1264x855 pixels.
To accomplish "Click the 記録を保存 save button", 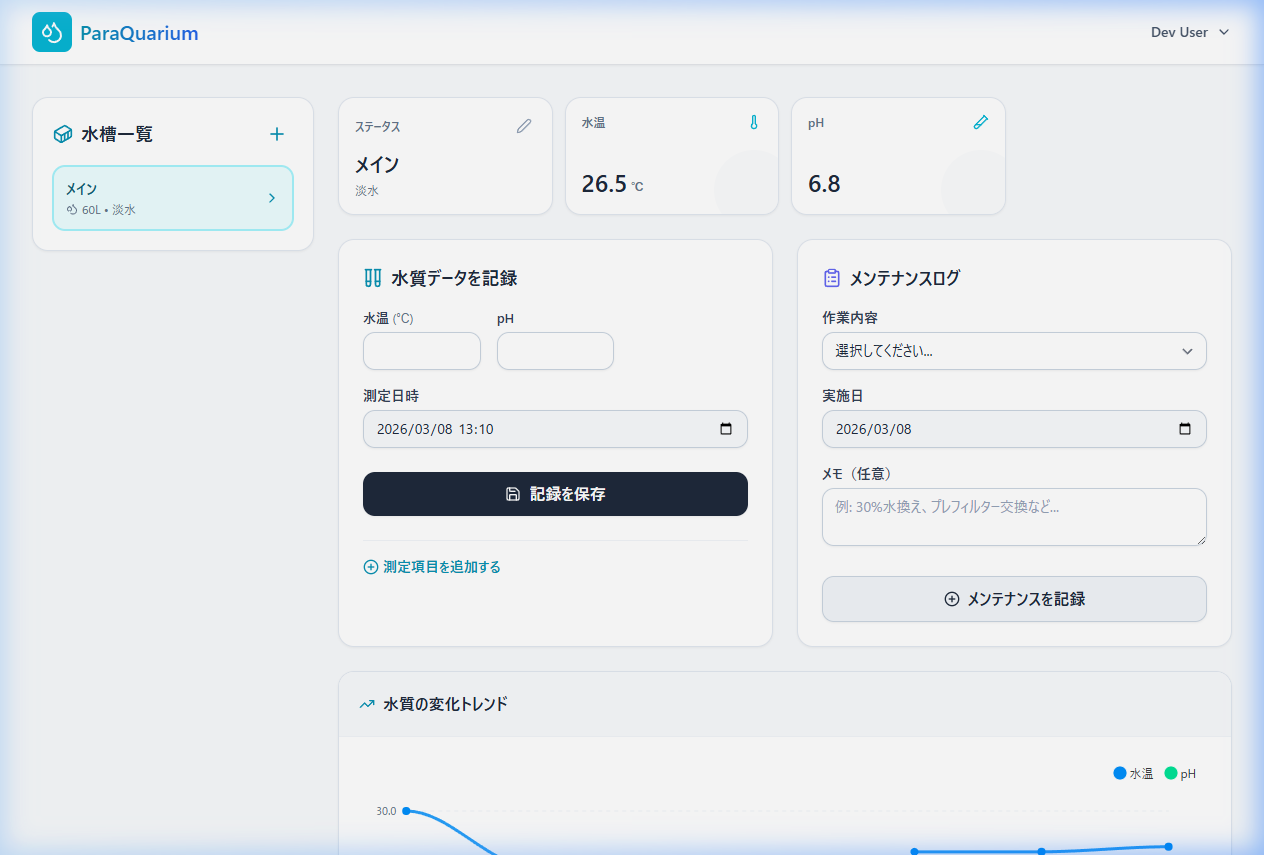I will (x=554, y=493).
